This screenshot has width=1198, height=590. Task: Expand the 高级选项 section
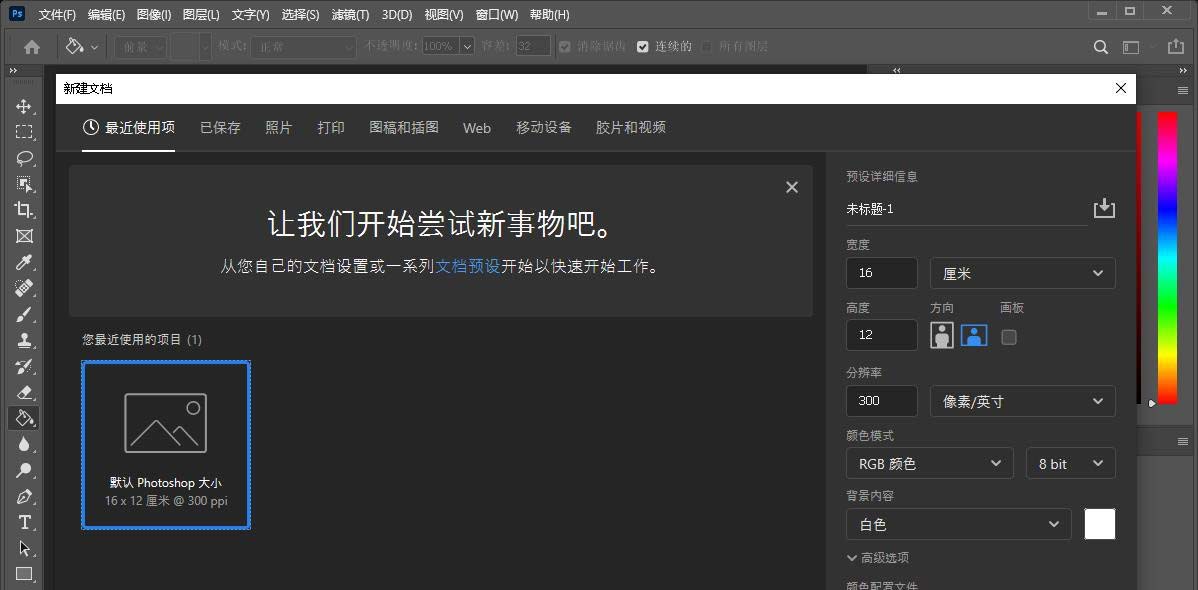pos(878,558)
